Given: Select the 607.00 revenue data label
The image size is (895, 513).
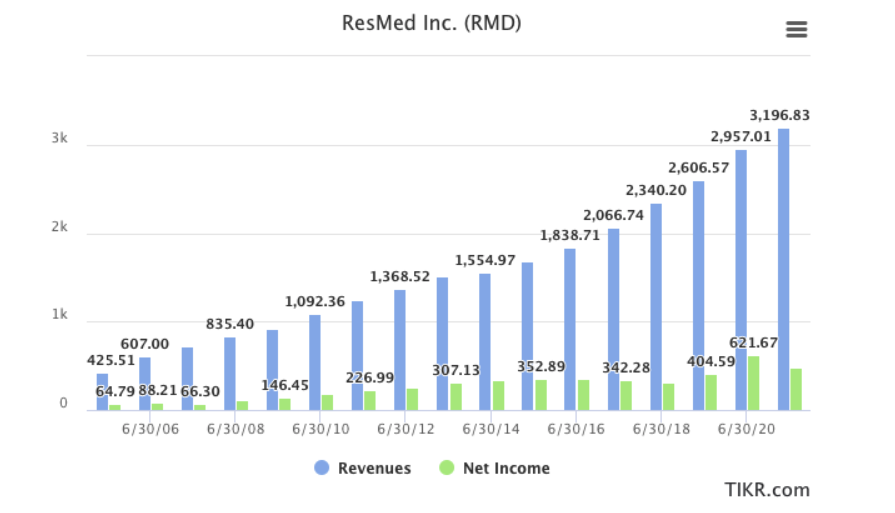Looking at the screenshot, I should [x=144, y=344].
